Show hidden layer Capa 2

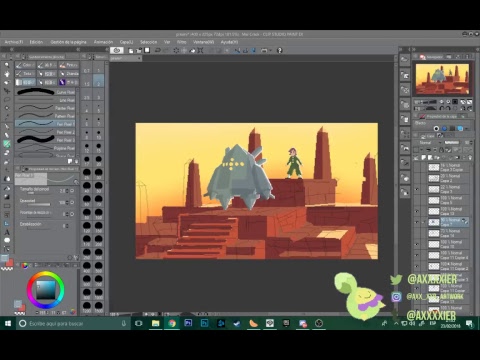pos(417,178)
